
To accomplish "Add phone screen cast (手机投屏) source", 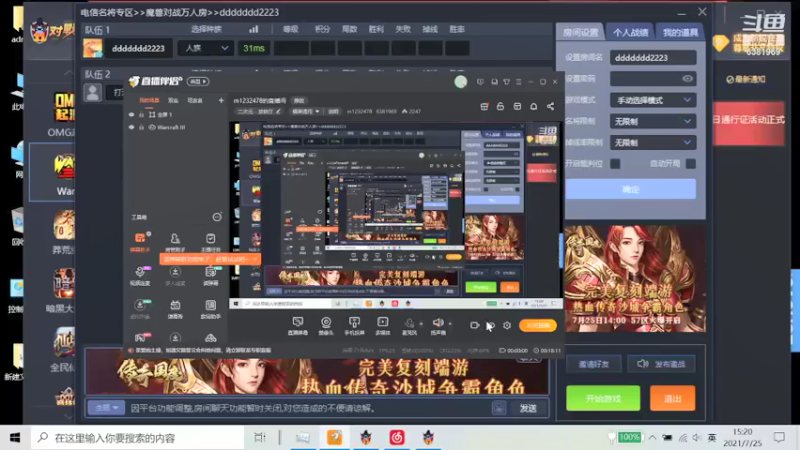I will point(354,325).
